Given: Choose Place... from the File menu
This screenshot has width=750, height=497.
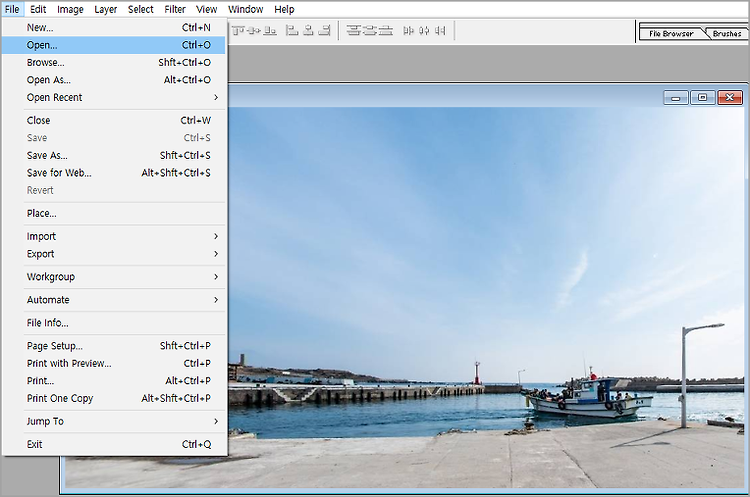Looking at the screenshot, I should [114, 213].
